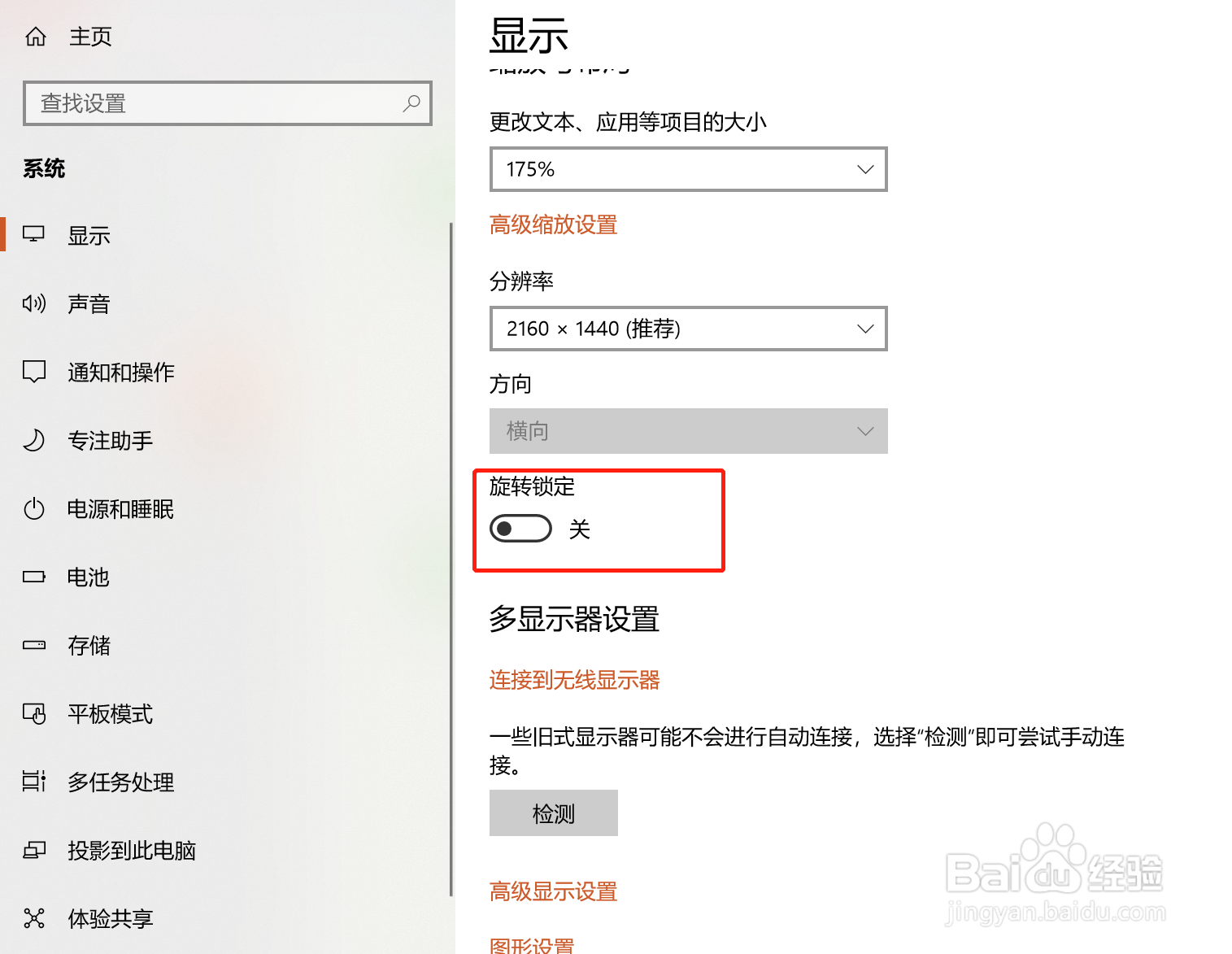The width and height of the screenshot is (1232, 954).
Task: Open 通知和操作 via its notifications icon
Action: (33, 372)
